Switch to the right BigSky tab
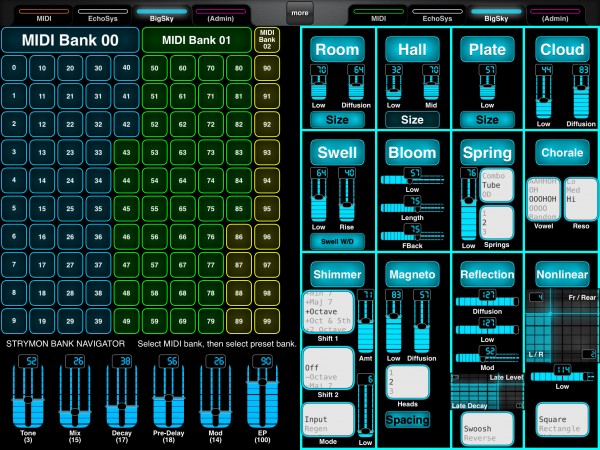600x450 pixels. coord(496,15)
